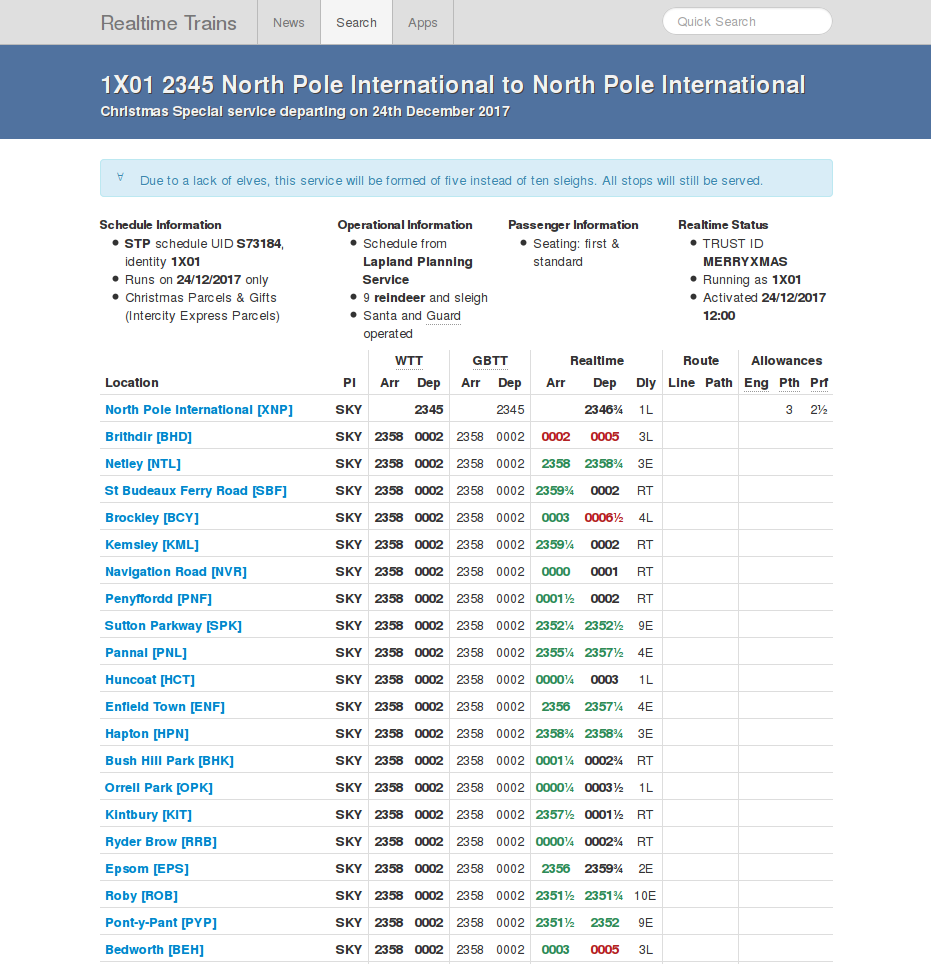Viewport: 931px width, 964px height.
Task: Click the Enfield Town [ENF] link
Action: click(164, 707)
